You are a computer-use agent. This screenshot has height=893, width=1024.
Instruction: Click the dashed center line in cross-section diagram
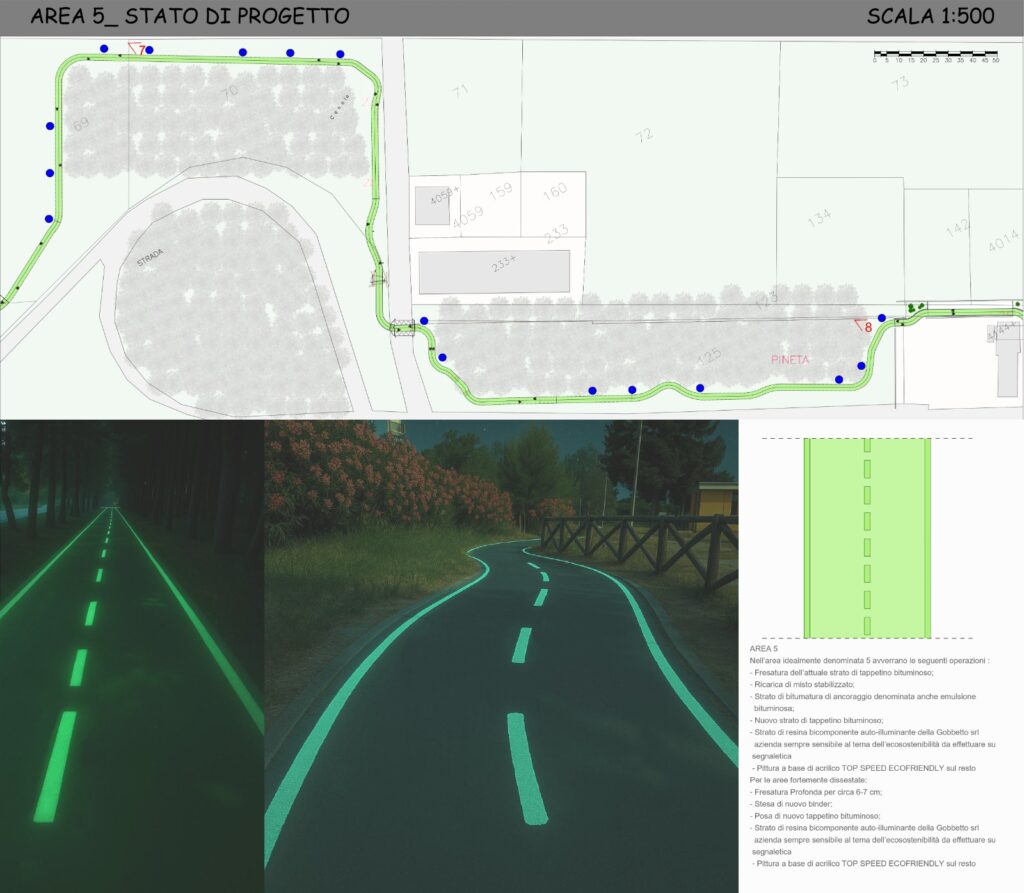point(867,538)
